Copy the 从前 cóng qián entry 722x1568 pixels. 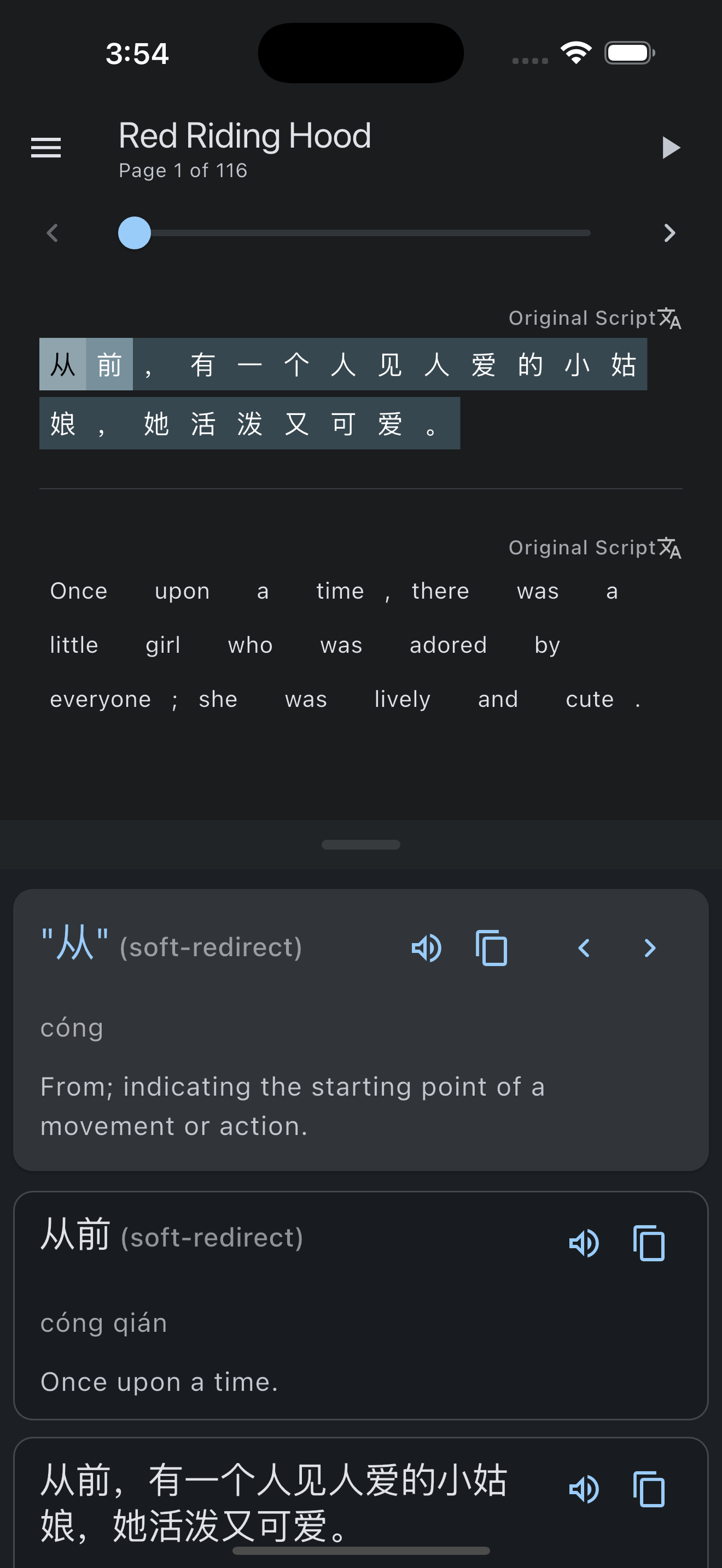[649, 1243]
